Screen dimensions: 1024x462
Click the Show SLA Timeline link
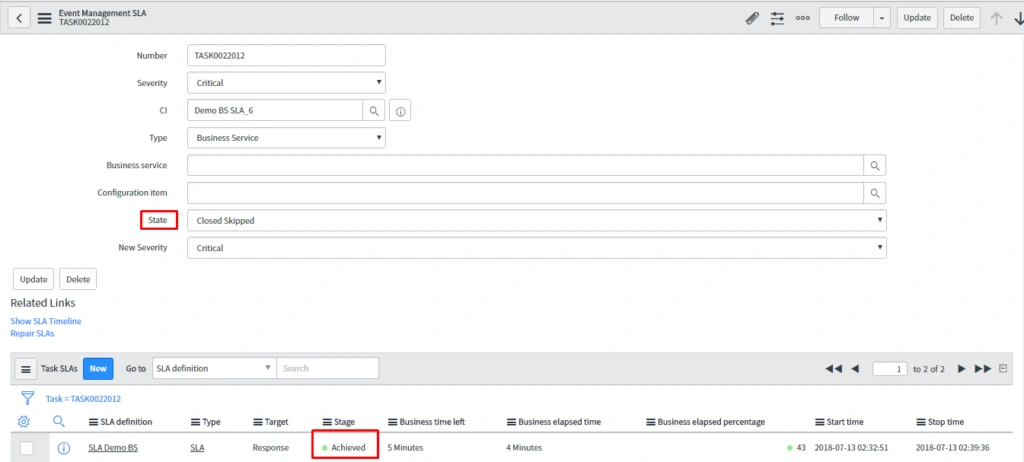[x=46, y=321]
